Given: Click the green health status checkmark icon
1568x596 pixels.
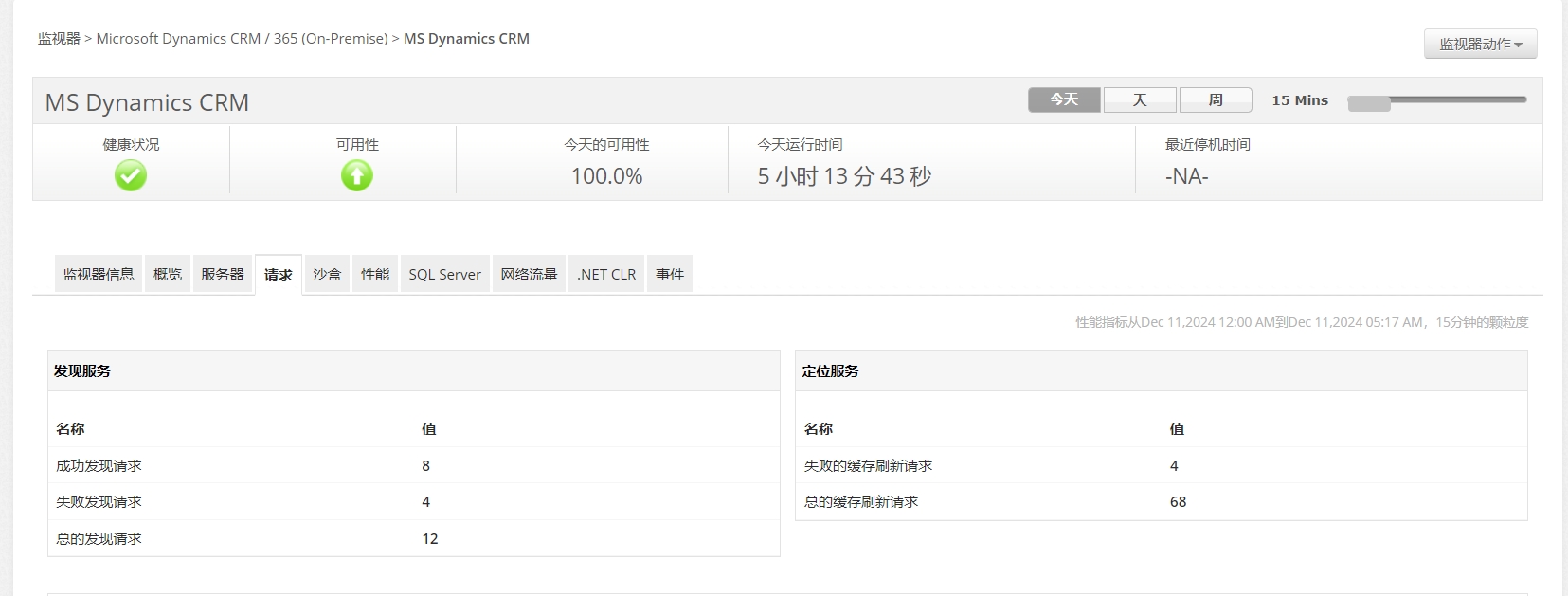Looking at the screenshot, I should [x=131, y=175].
